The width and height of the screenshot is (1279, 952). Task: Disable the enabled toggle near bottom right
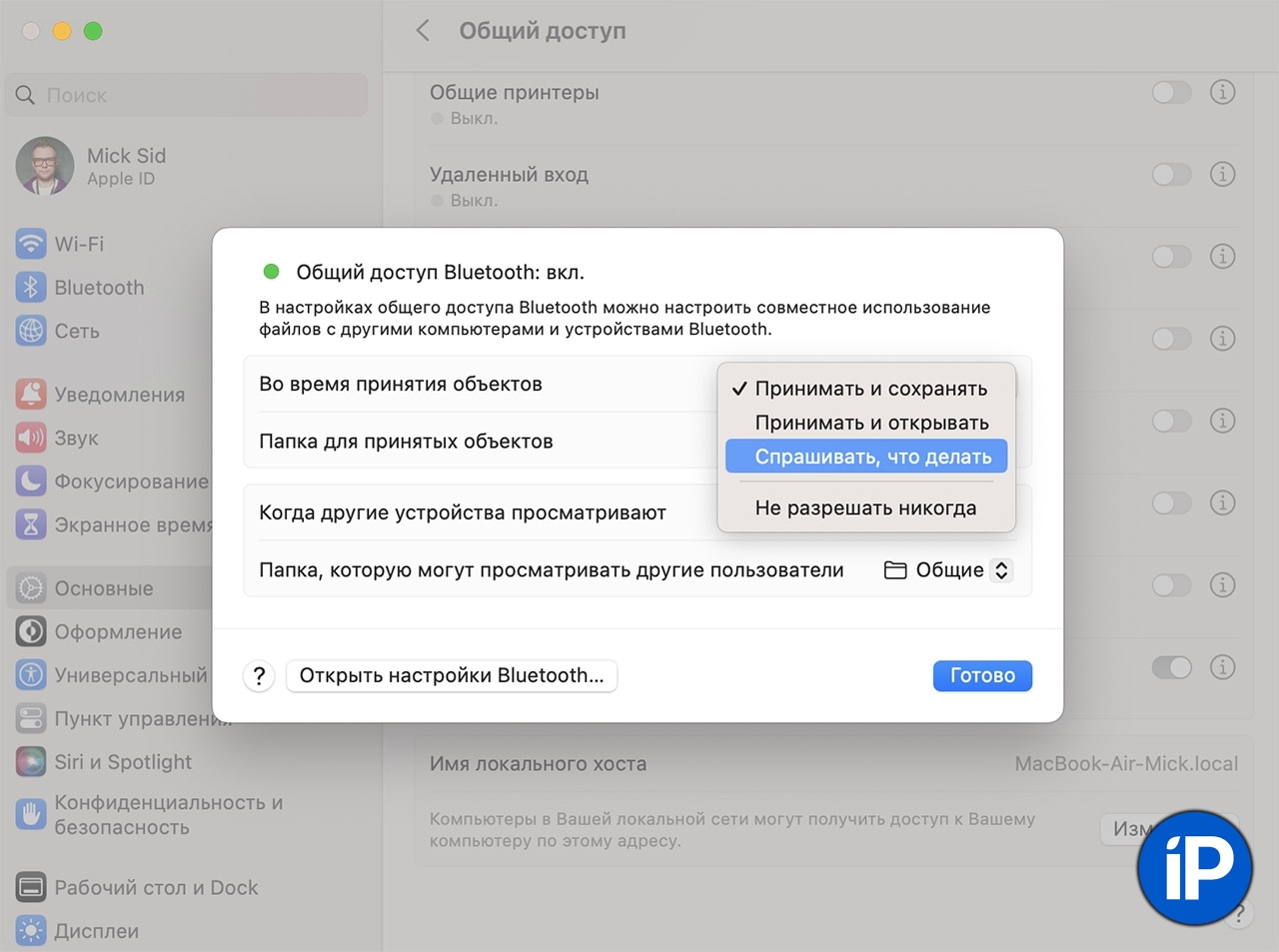[x=1170, y=667]
